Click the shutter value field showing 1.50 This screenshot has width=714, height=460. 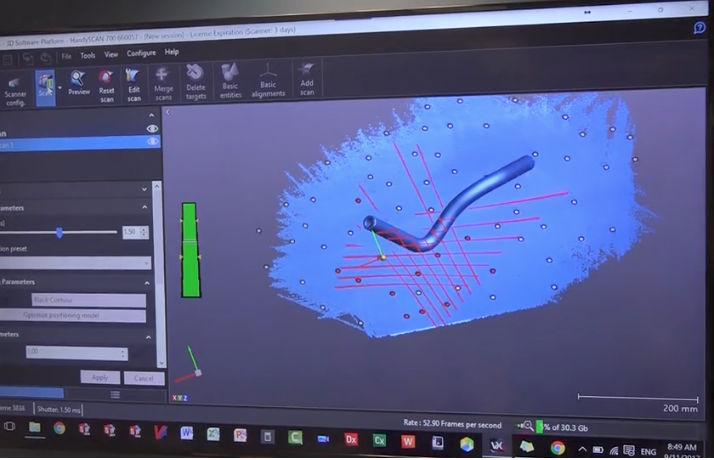coord(131,232)
